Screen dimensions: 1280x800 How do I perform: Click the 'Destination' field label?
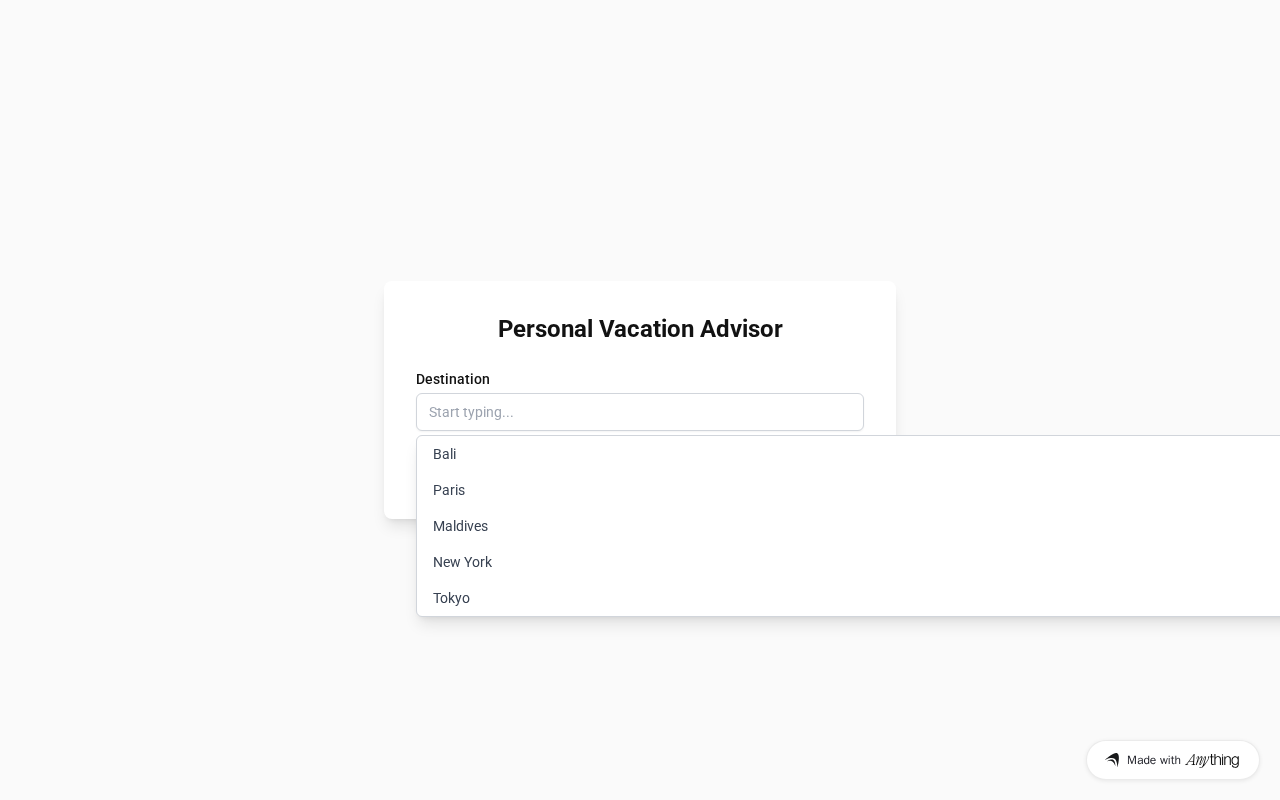pyautogui.click(x=453, y=379)
